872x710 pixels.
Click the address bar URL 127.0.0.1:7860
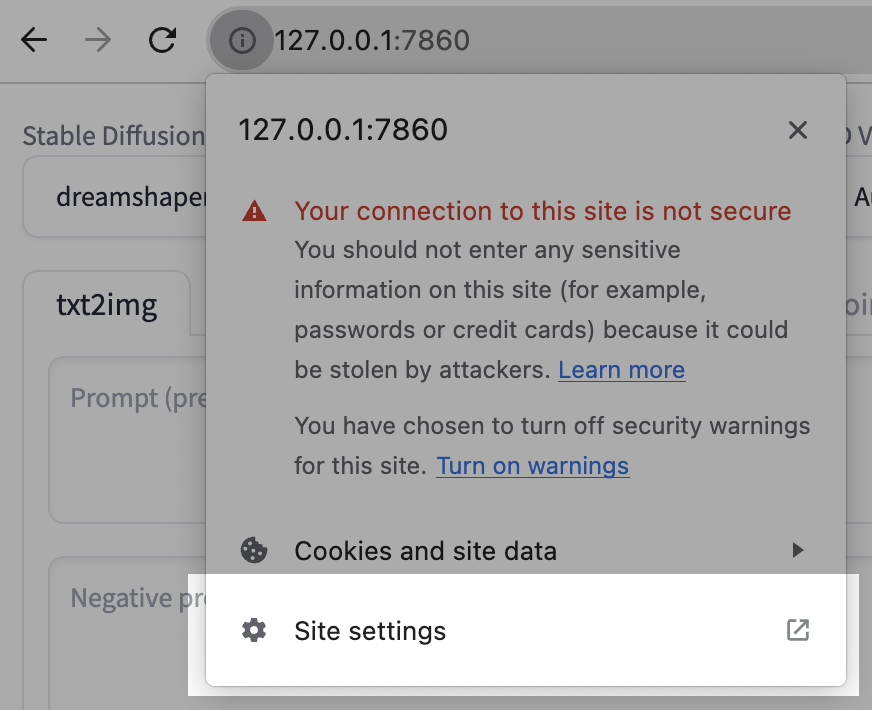click(372, 41)
